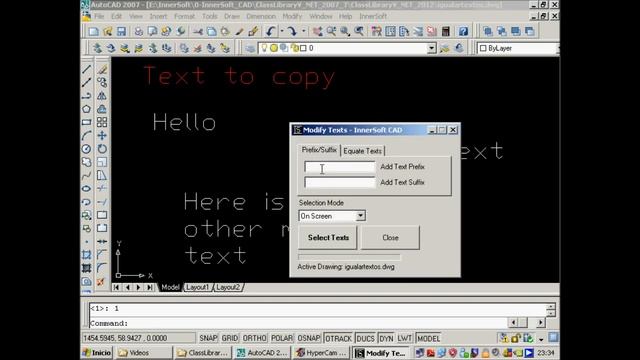
Task: Click the Close button in Modify Texts dialog
Action: coord(390,238)
